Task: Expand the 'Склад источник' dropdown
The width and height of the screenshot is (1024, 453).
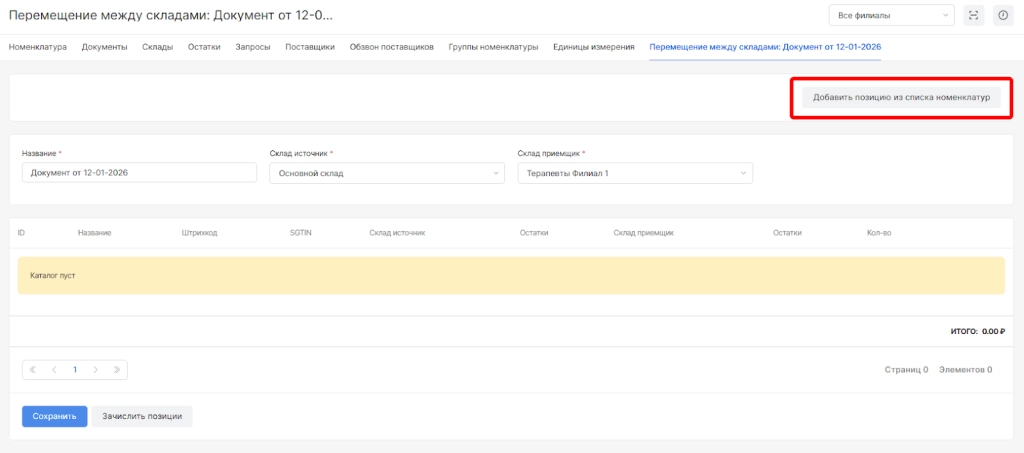Action: pyautogui.click(x=387, y=173)
